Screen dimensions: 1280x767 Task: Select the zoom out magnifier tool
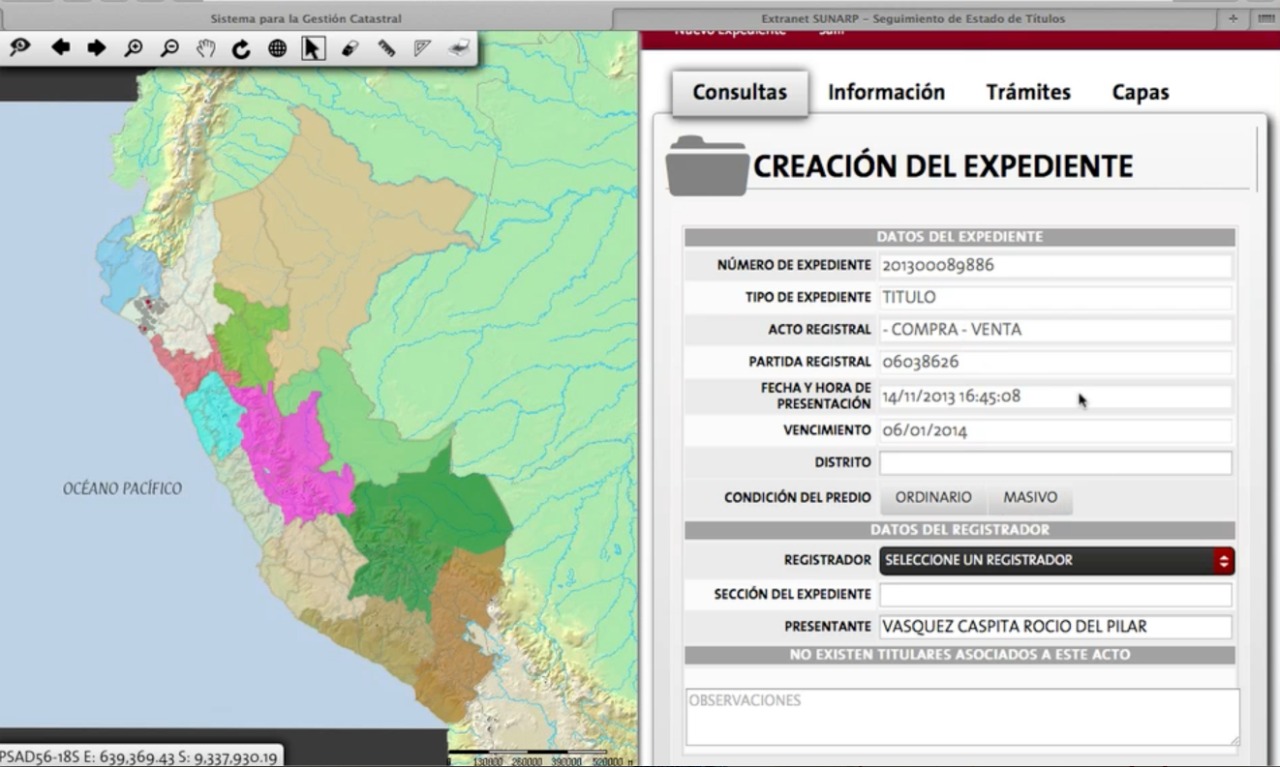tap(169, 47)
